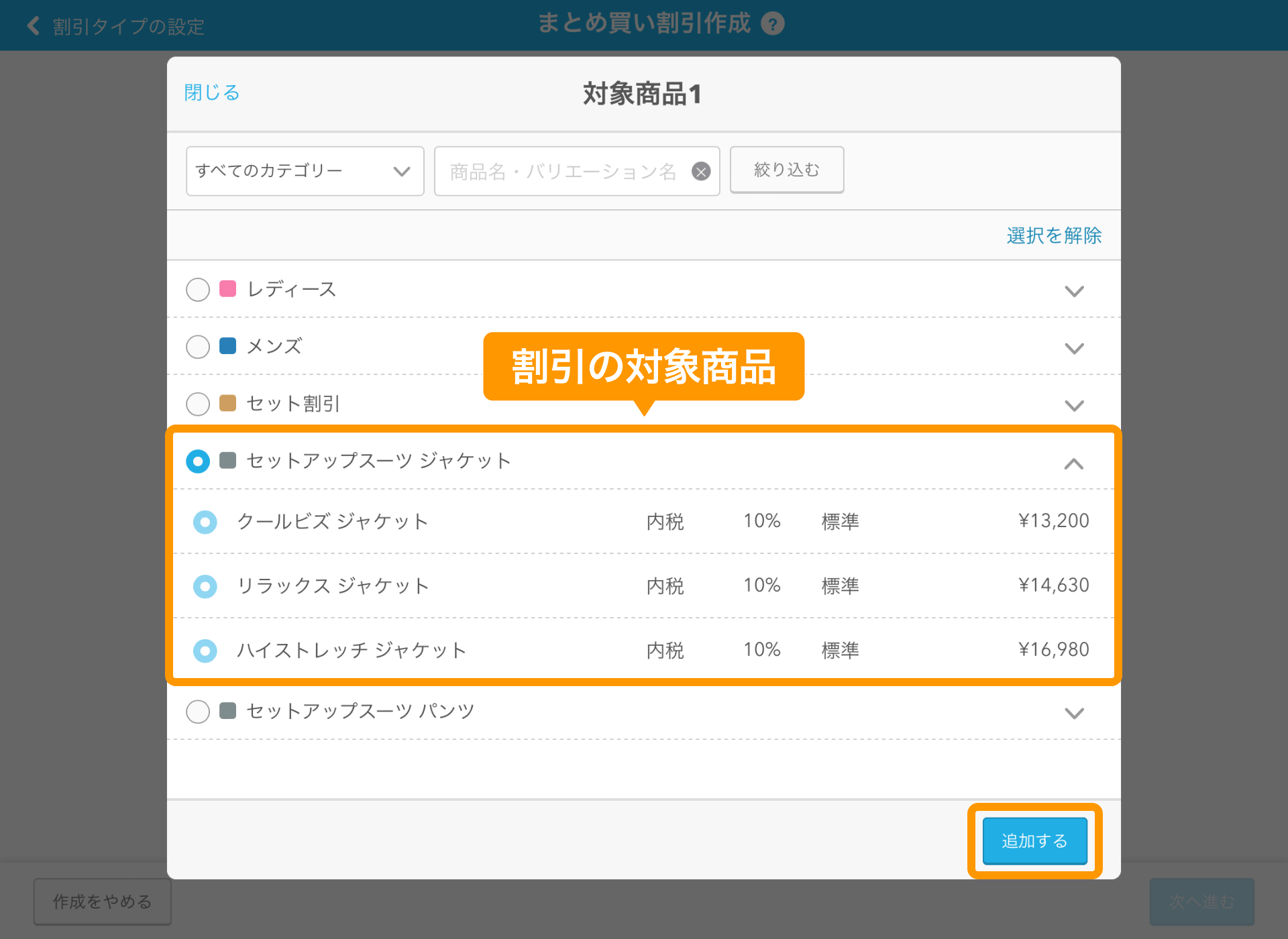Click the help question mark icon
The image size is (1288, 939).
773,24
